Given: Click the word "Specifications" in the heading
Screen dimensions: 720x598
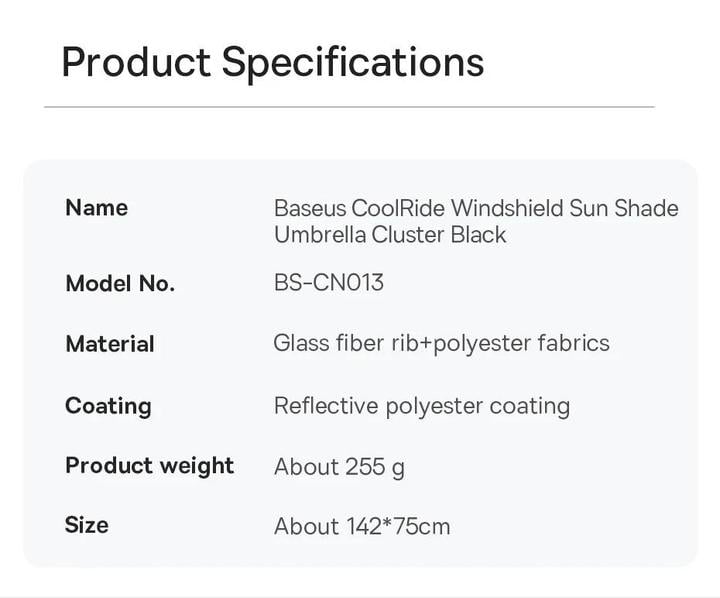Looking at the screenshot, I should [x=353, y=61].
